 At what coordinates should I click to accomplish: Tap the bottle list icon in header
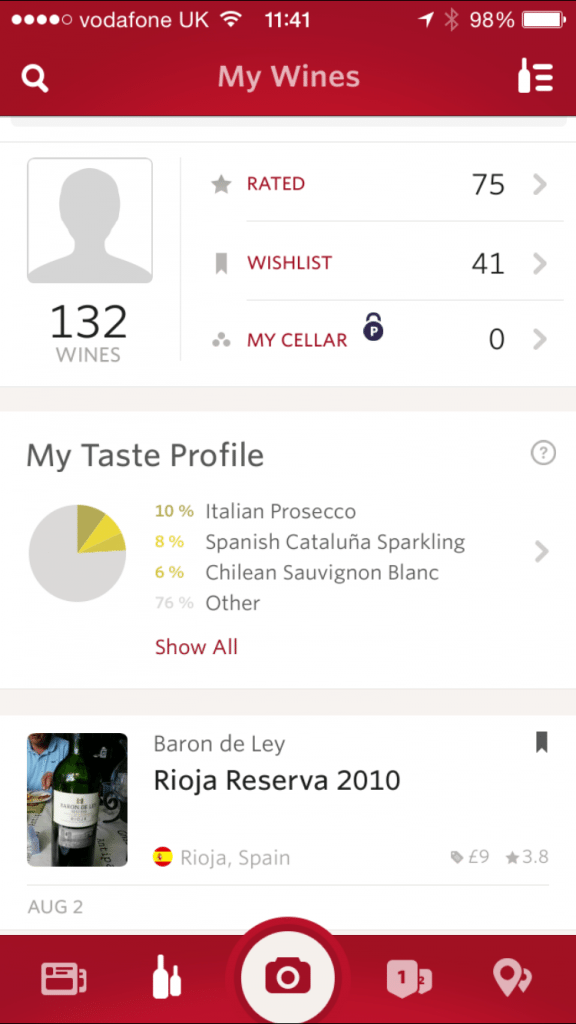536,75
